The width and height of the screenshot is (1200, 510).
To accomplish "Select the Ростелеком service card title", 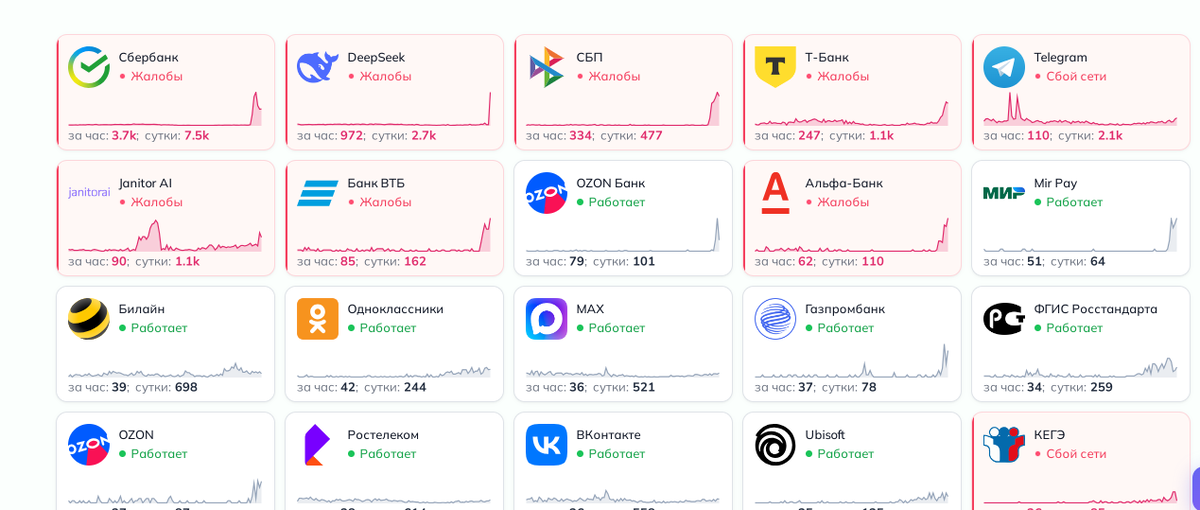I will click(383, 435).
